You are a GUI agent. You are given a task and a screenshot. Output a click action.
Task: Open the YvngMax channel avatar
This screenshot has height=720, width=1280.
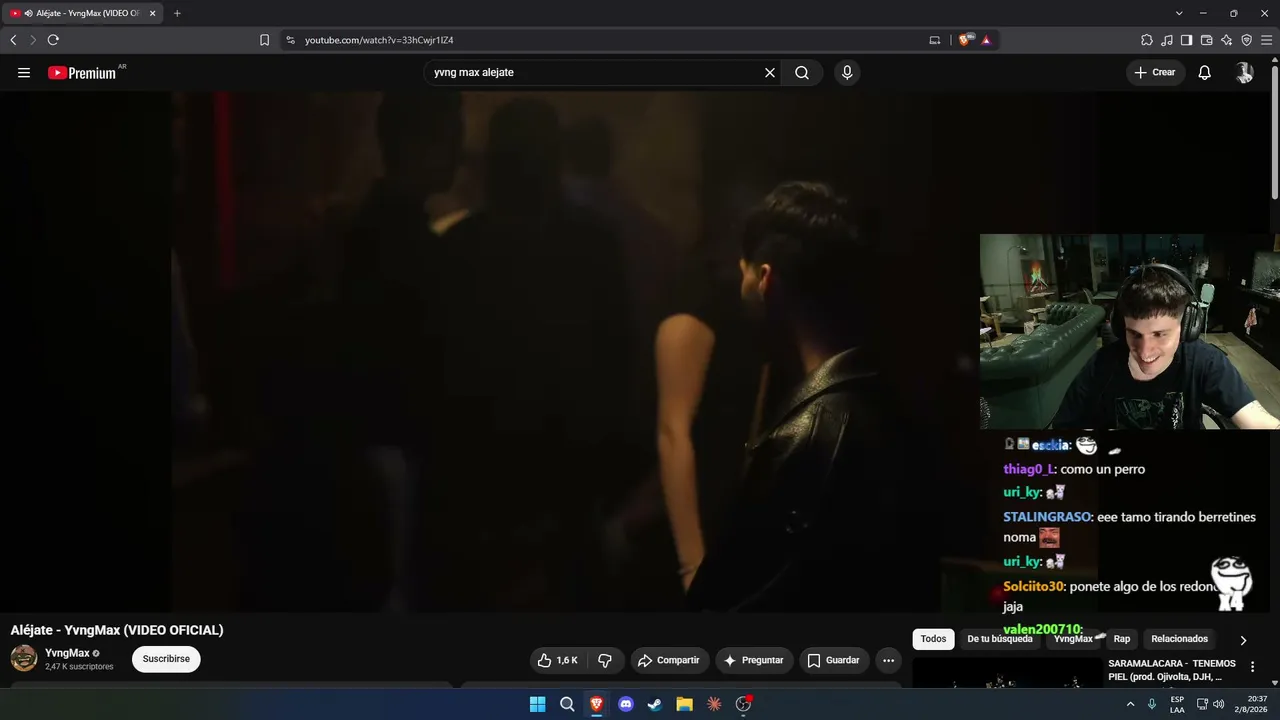click(x=24, y=658)
